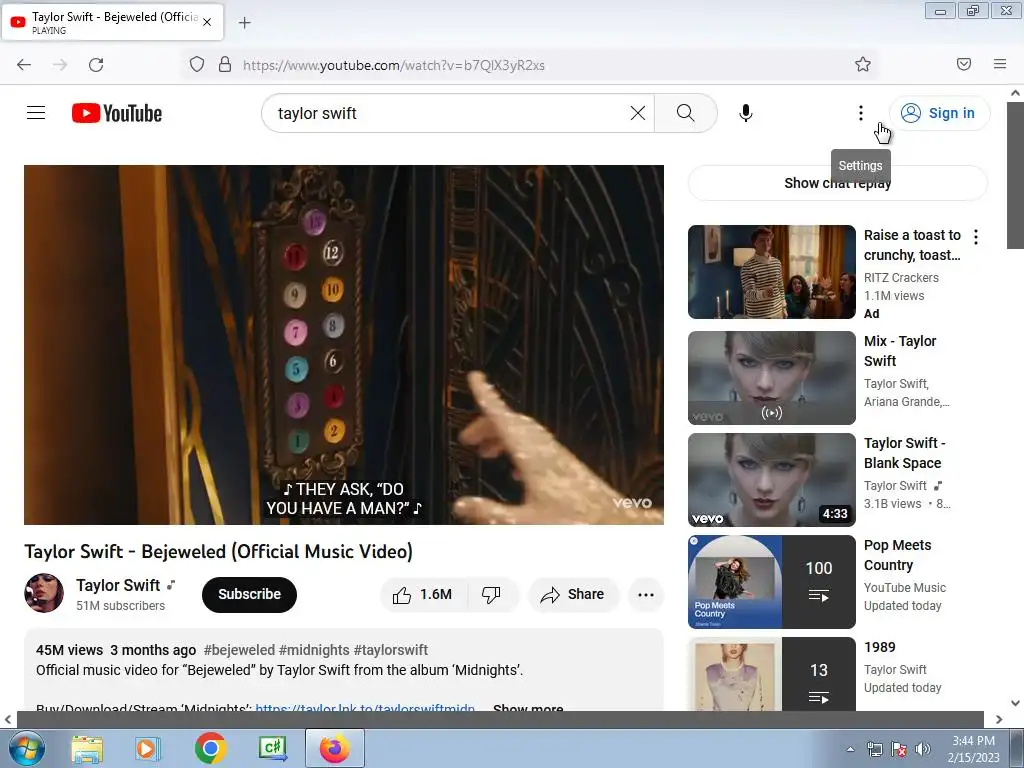Show chat replay
The image size is (1024, 768).
pos(837,184)
